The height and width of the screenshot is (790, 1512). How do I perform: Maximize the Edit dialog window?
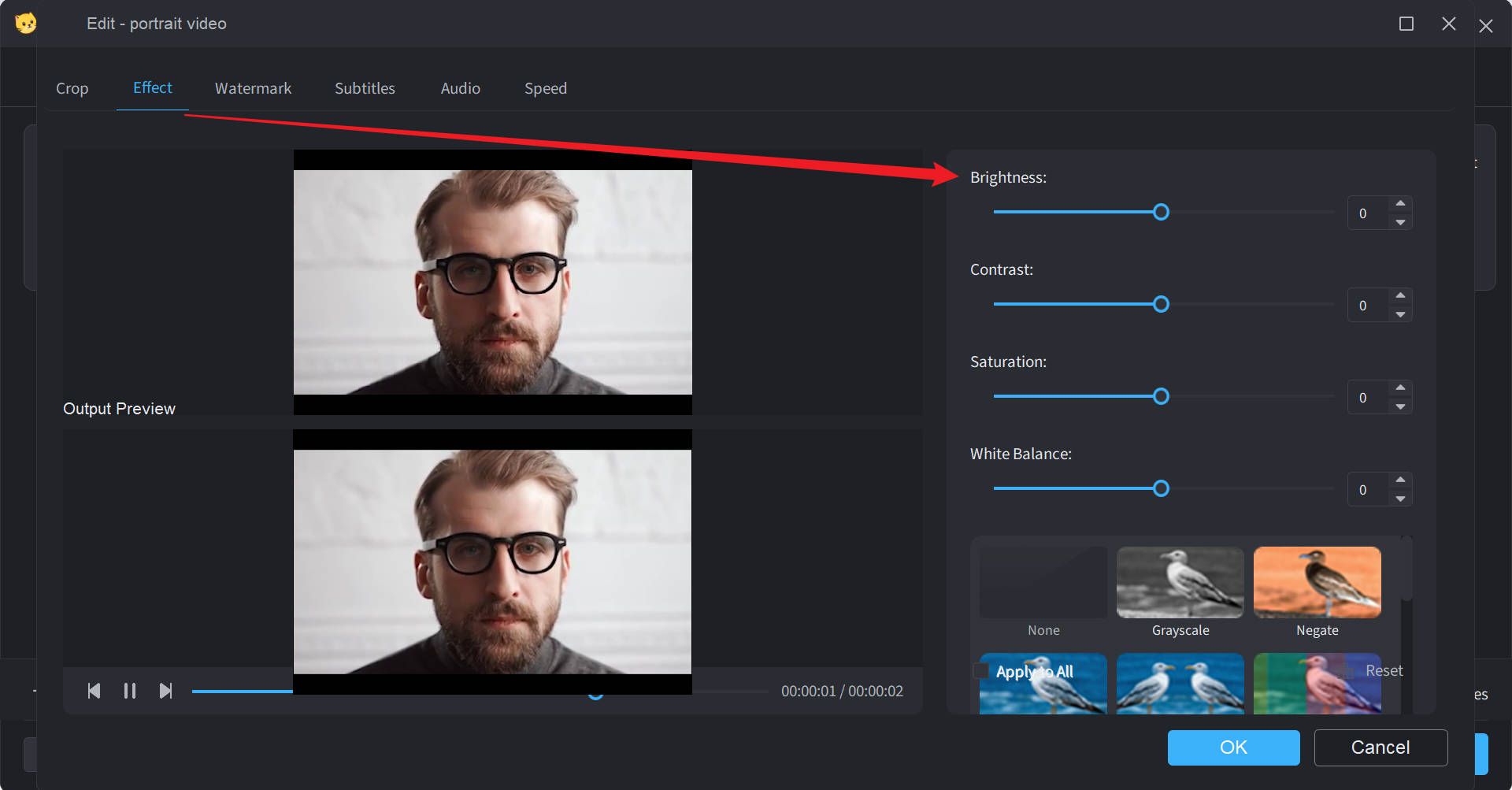pyautogui.click(x=1406, y=24)
